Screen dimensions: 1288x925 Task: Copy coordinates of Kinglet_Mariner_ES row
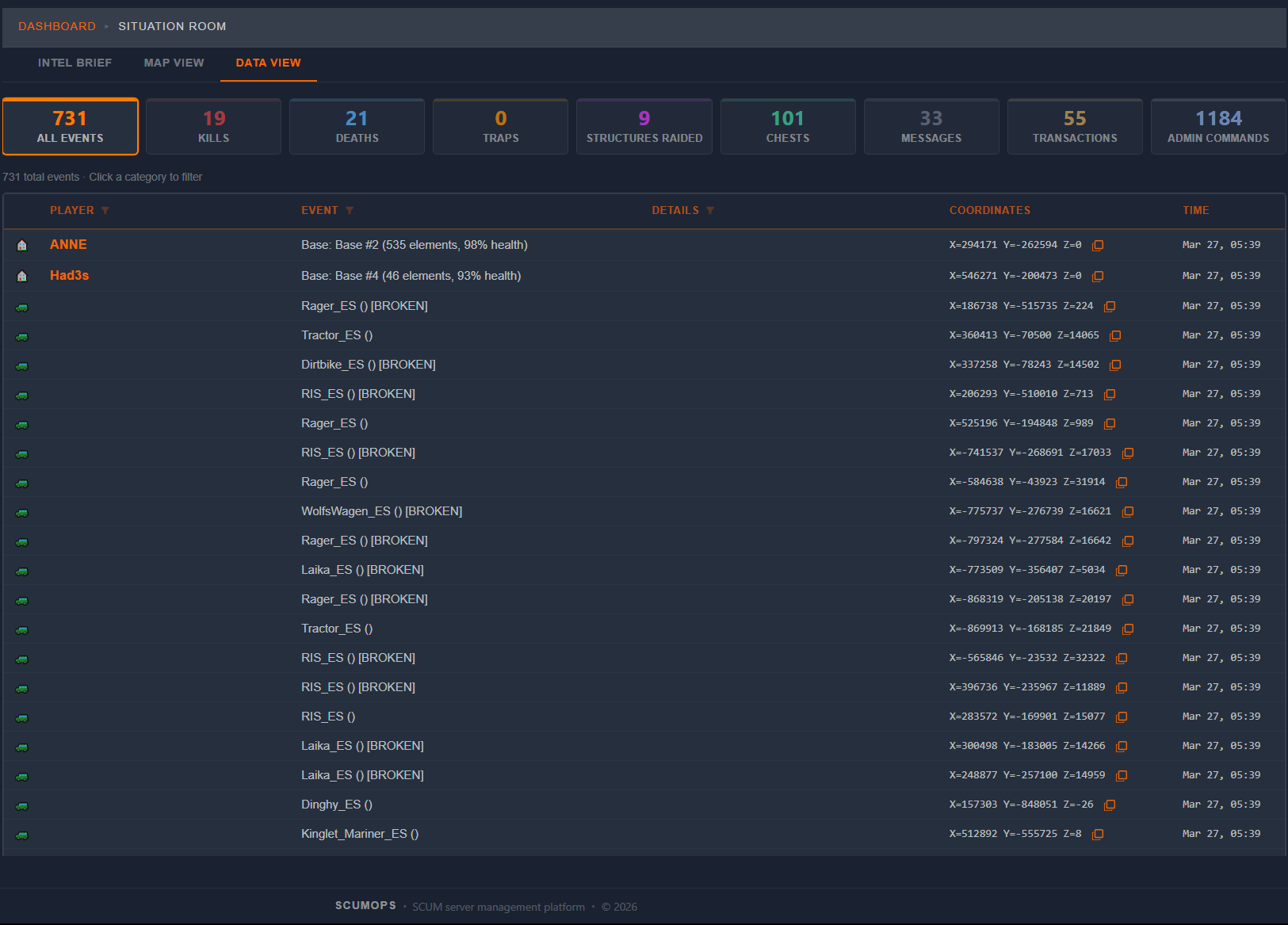click(x=1098, y=835)
